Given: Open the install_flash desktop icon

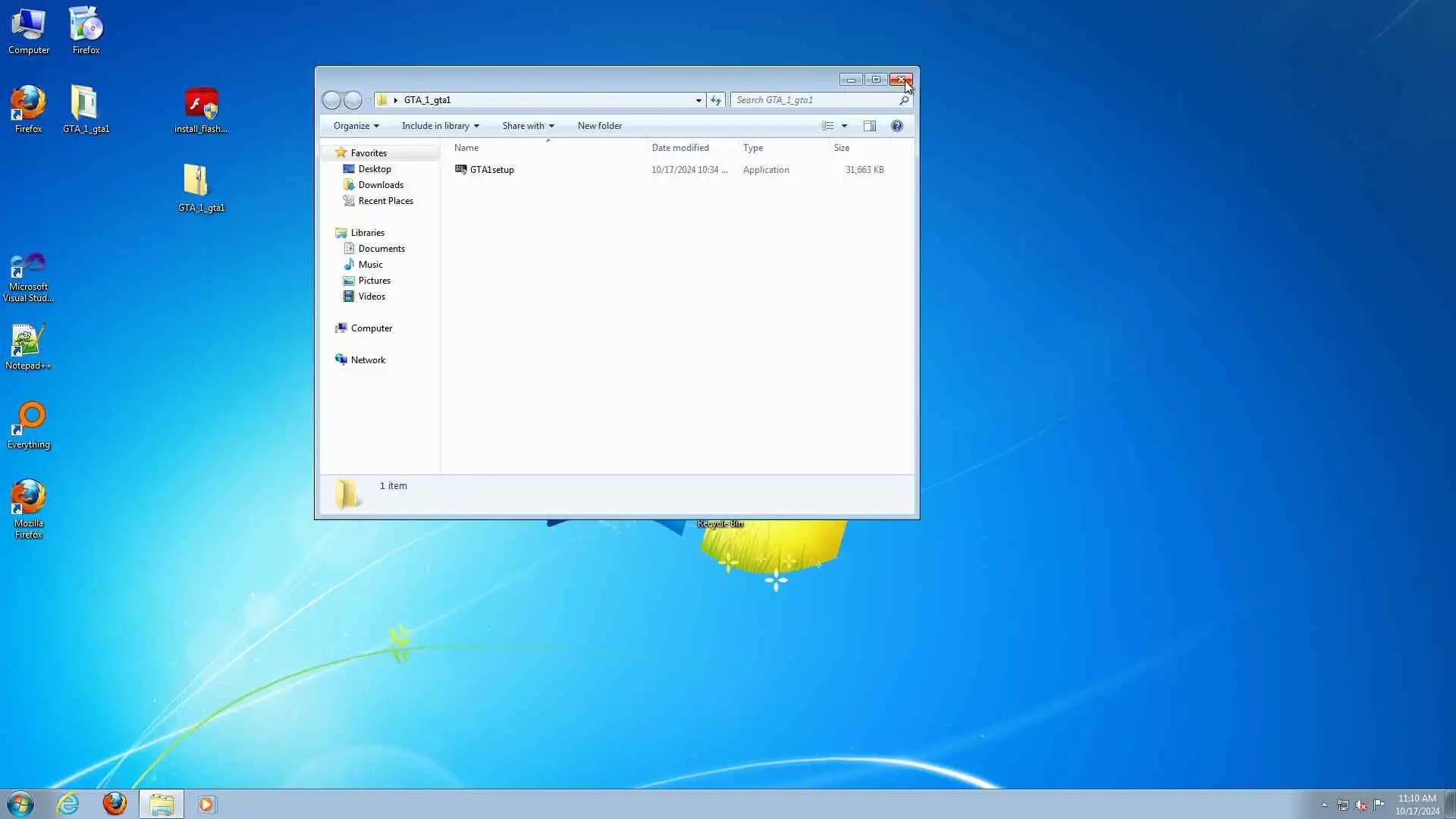Looking at the screenshot, I should pyautogui.click(x=201, y=110).
